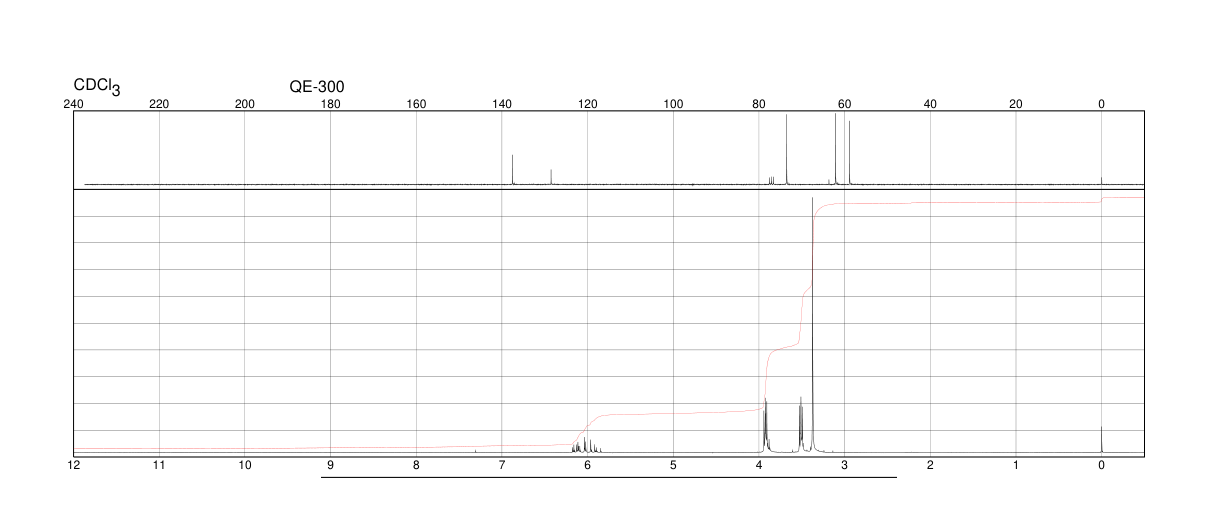The height and width of the screenshot is (528, 1224).
Task: Click the 0 ppm carbon axis label
Action: (1101, 104)
